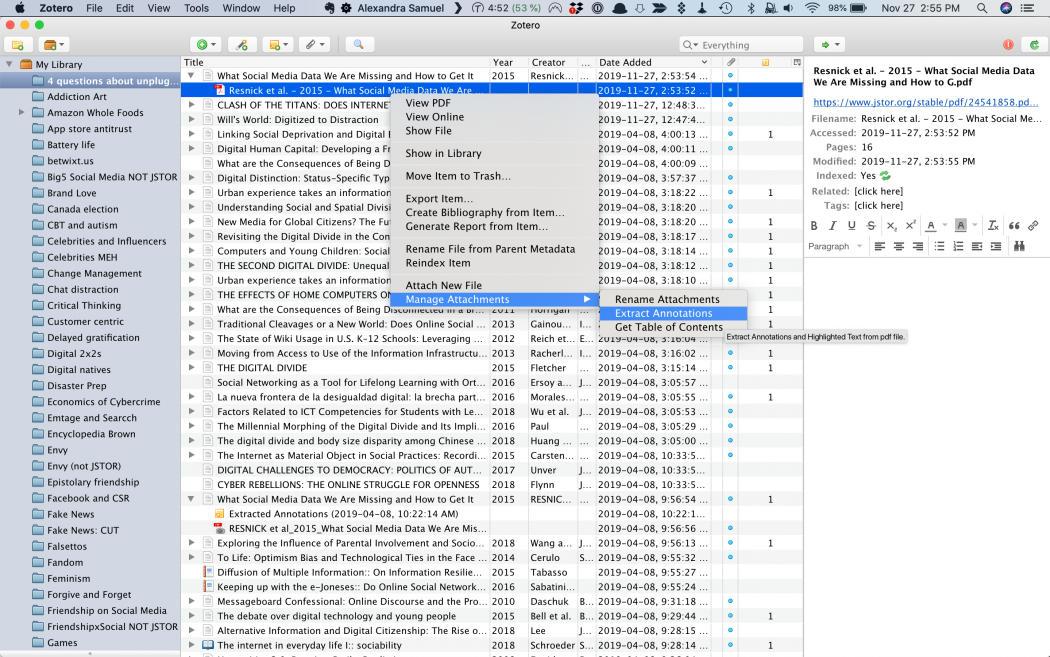The height and width of the screenshot is (657, 1050).
Task: Click the attachment paperclip column header
Action: (x=731, y=62)
